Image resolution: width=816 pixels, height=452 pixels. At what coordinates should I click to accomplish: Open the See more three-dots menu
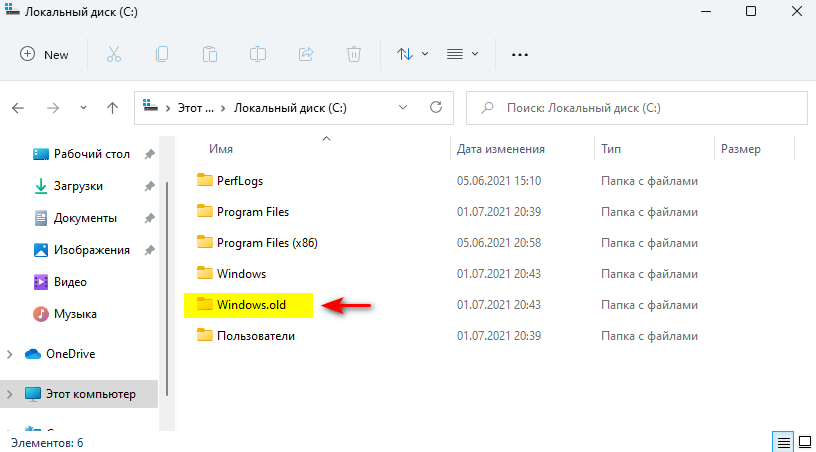[519, 55]
